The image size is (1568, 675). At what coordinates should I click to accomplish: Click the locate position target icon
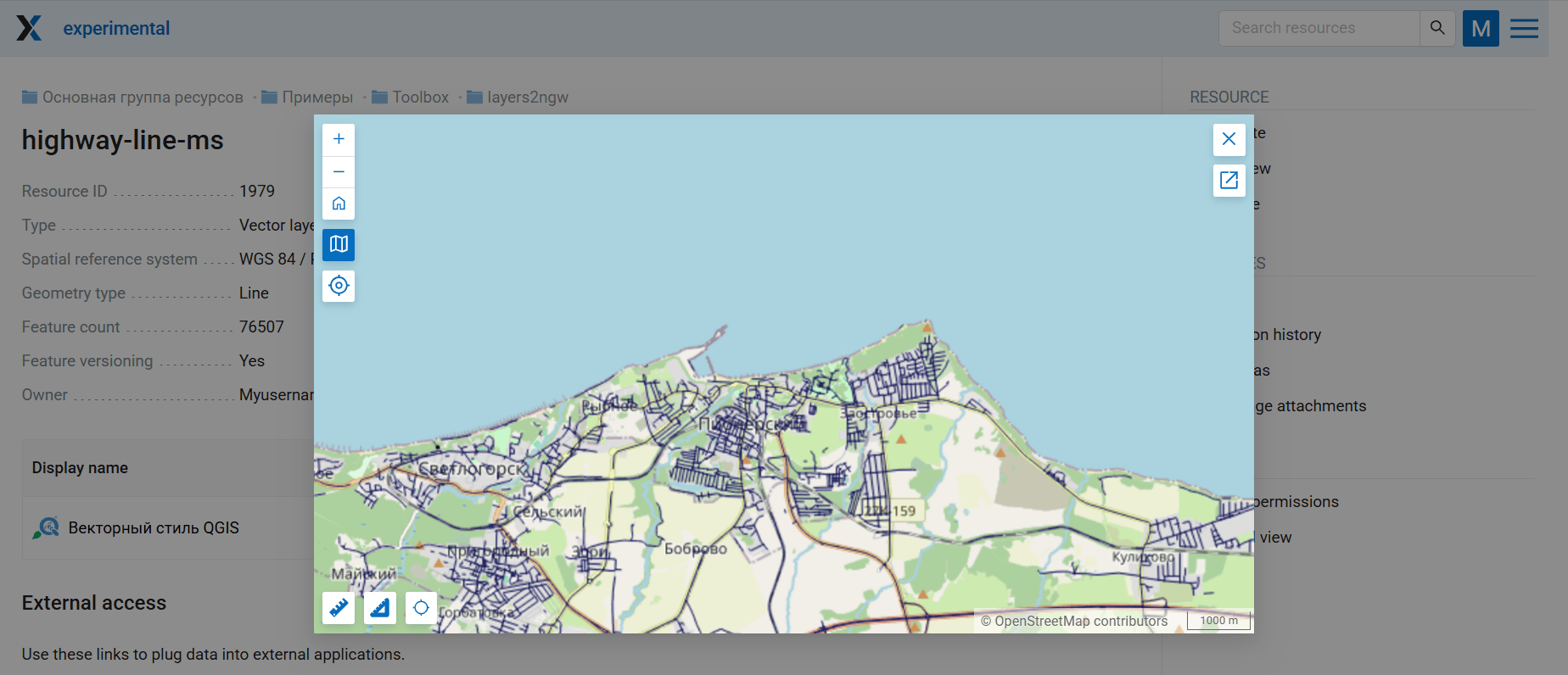click(339, 286)
